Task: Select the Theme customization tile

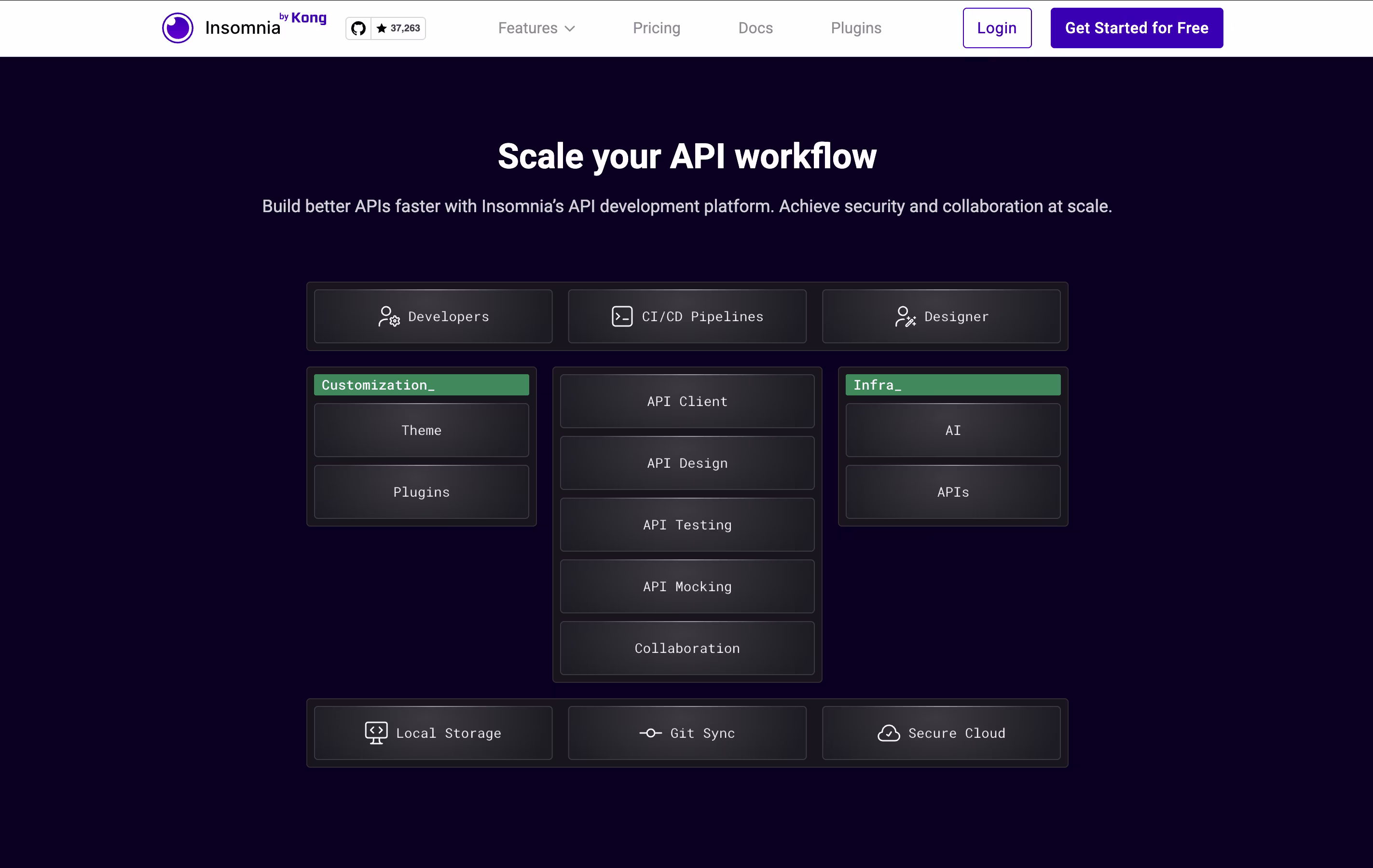Action: pyautogui.click(x=421, y=430)
